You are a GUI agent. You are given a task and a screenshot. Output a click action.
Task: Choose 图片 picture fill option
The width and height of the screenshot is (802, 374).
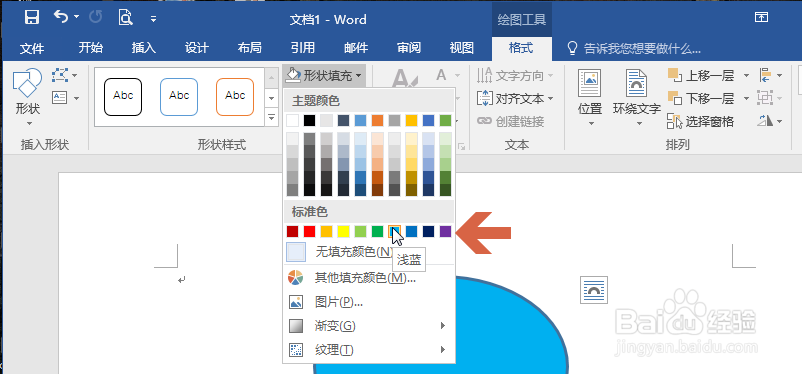[x=369, y=302]
